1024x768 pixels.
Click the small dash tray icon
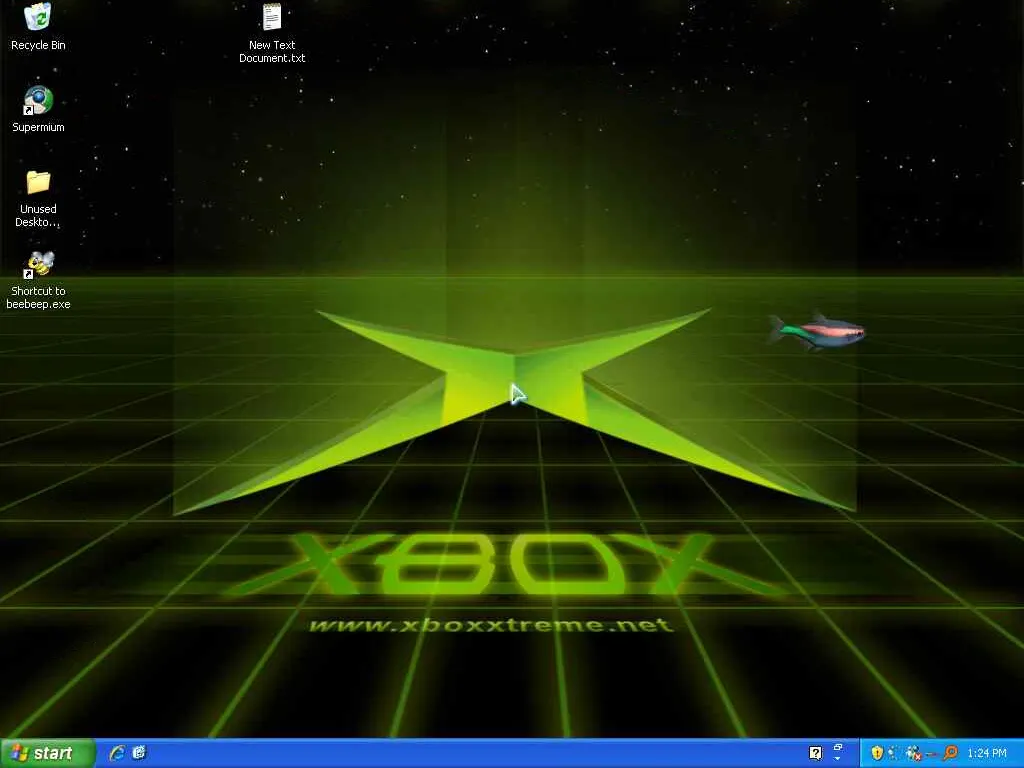(931, 754)
